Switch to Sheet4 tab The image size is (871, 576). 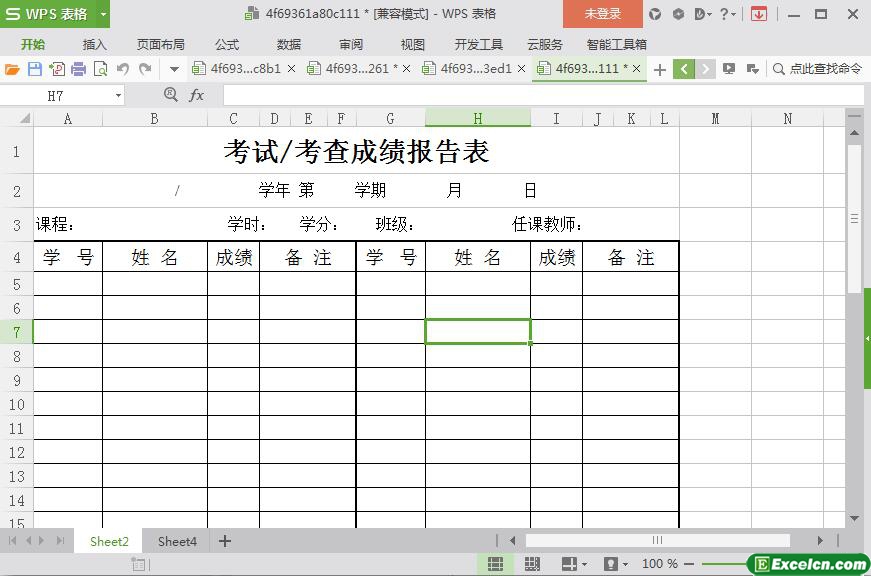click(177, 542)
